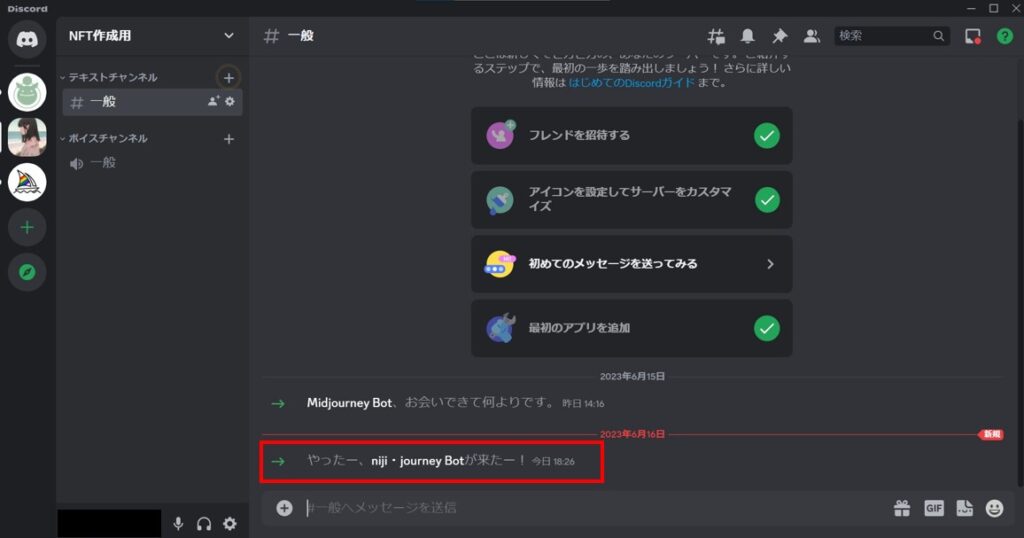Screen dimensions: 1024x538
Task: Open the gift Nitro icon
Action: 902,508
